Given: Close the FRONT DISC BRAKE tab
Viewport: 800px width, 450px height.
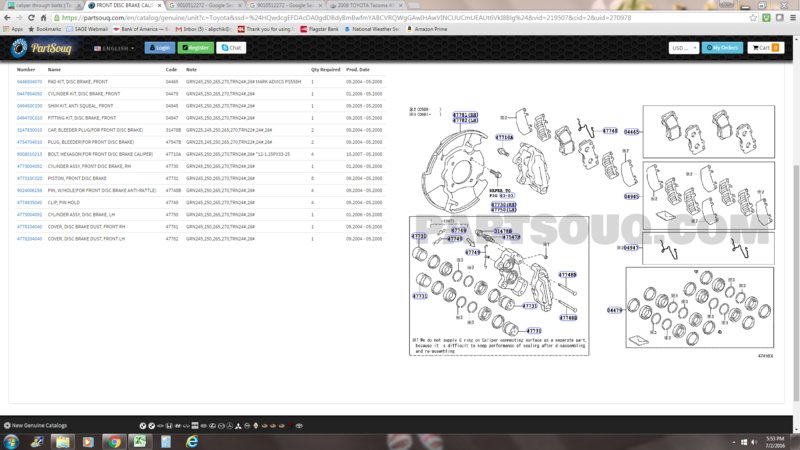Looking at the screenshot, I should pos(159,5).
